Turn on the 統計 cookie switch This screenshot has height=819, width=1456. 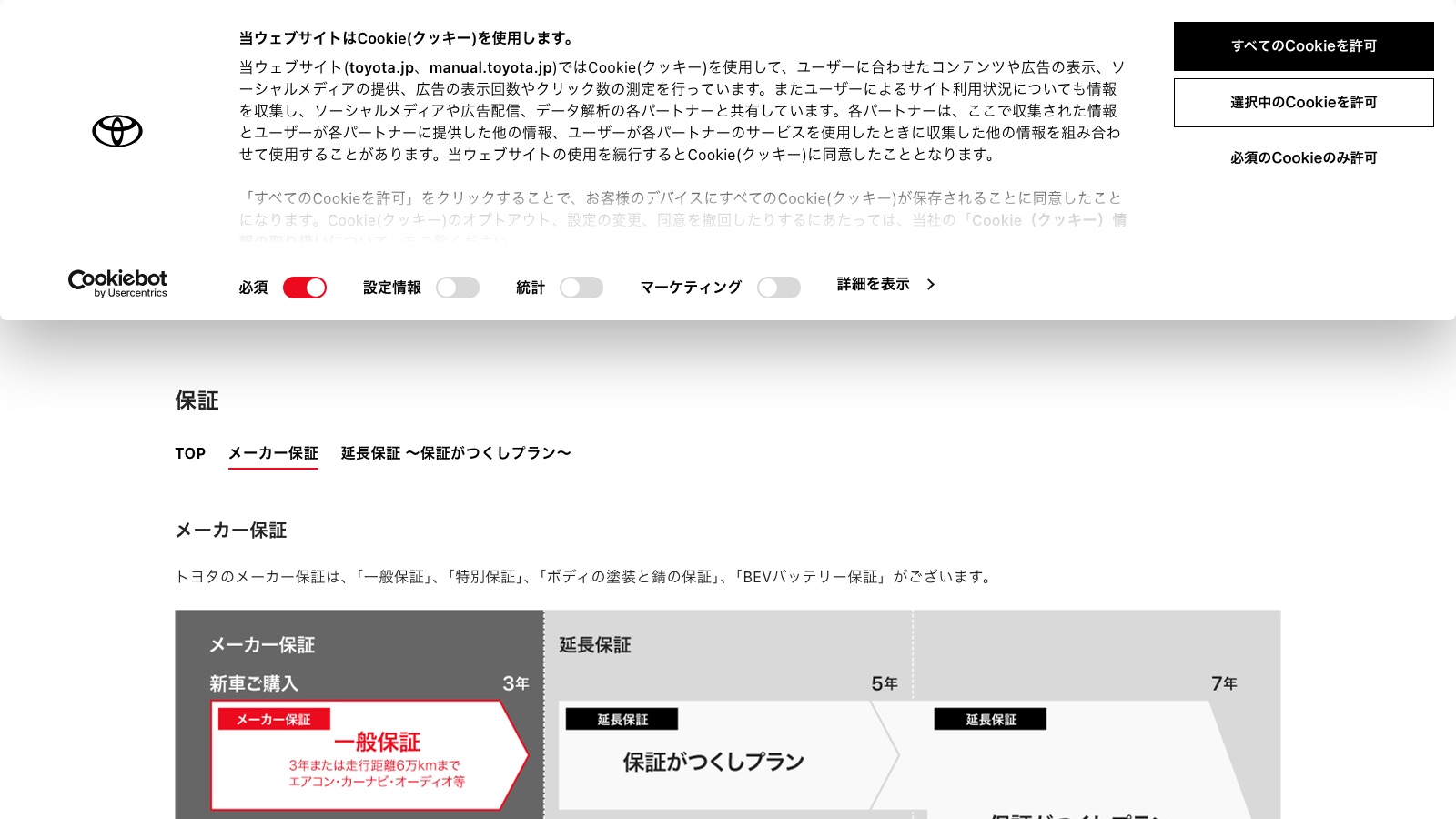581,288
